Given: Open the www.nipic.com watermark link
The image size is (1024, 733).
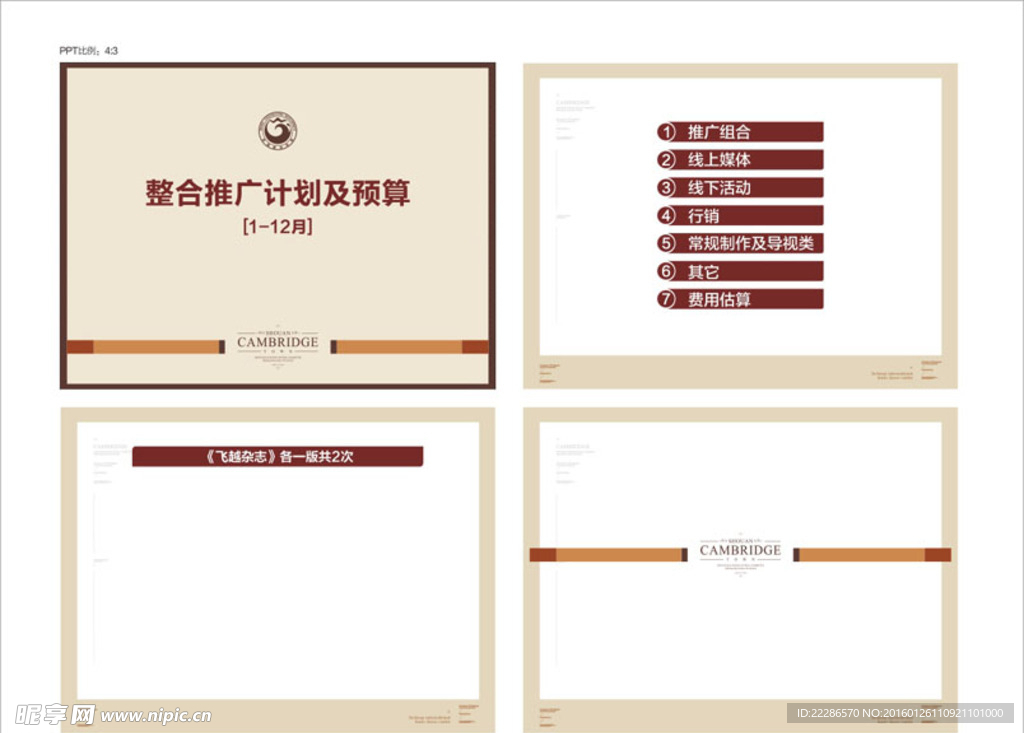Looking at the screenshot, I should [x=156, y=715].
